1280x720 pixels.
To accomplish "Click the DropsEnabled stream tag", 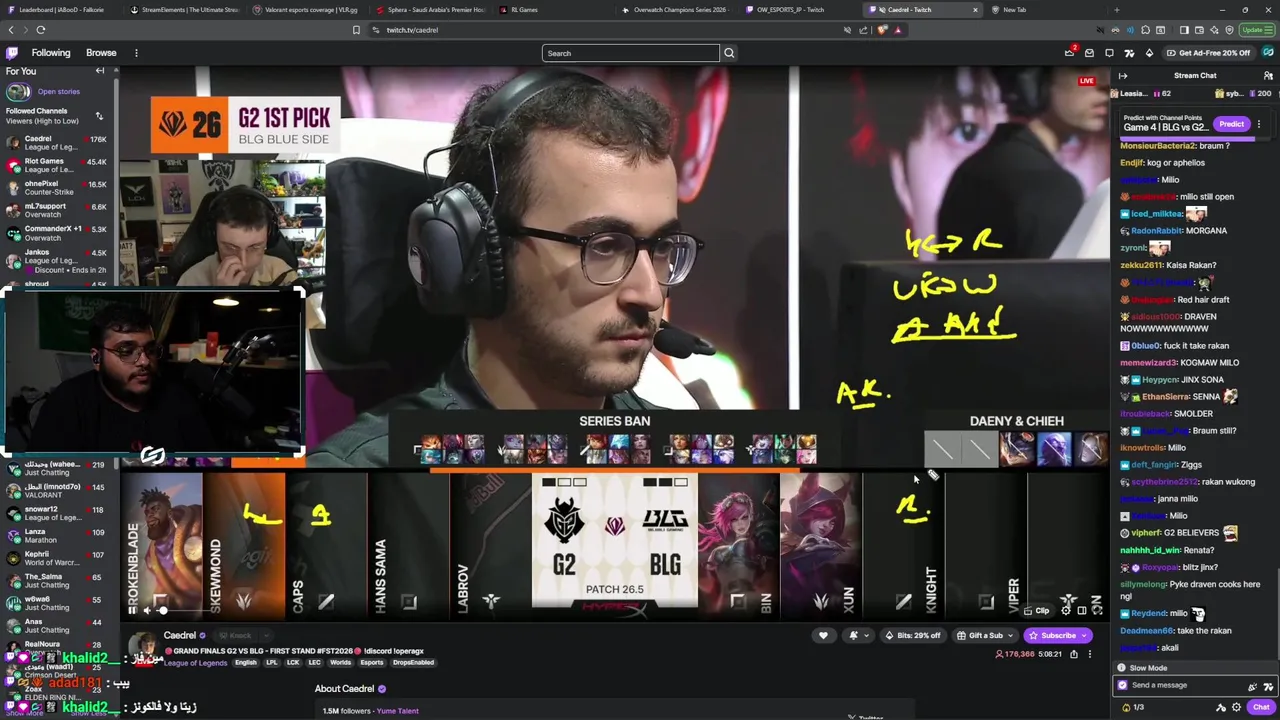I will pyautogui.click(x=413, y=662).
